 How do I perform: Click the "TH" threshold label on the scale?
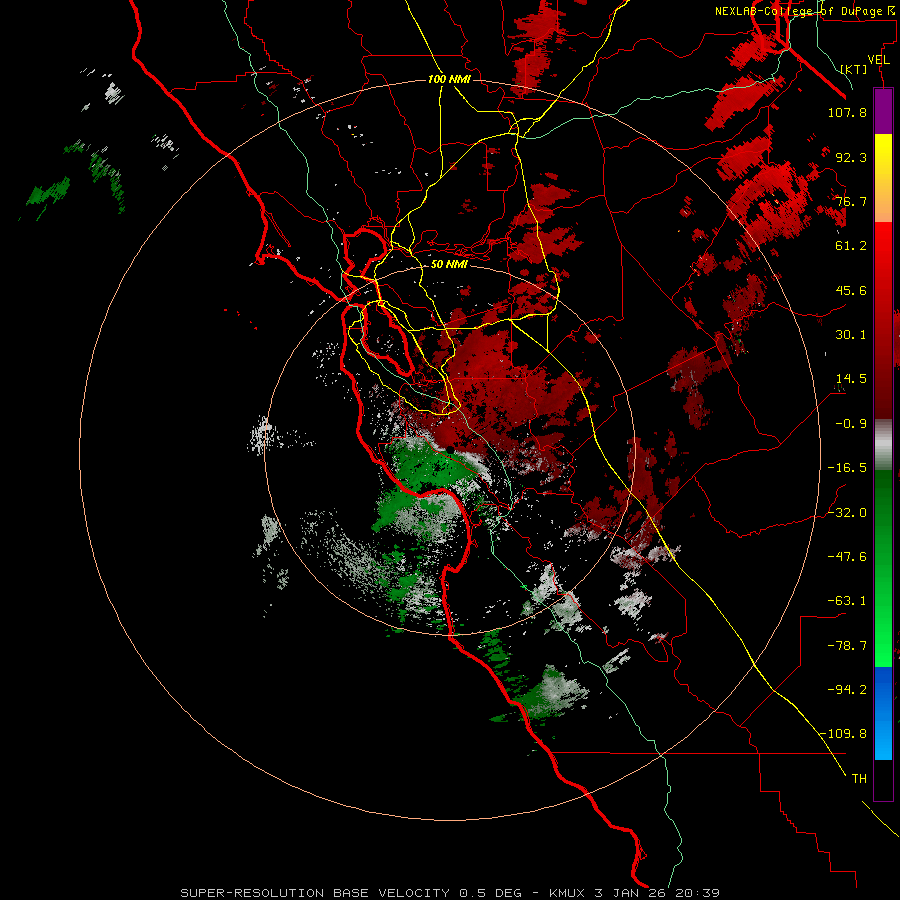[x=859, y=778]
